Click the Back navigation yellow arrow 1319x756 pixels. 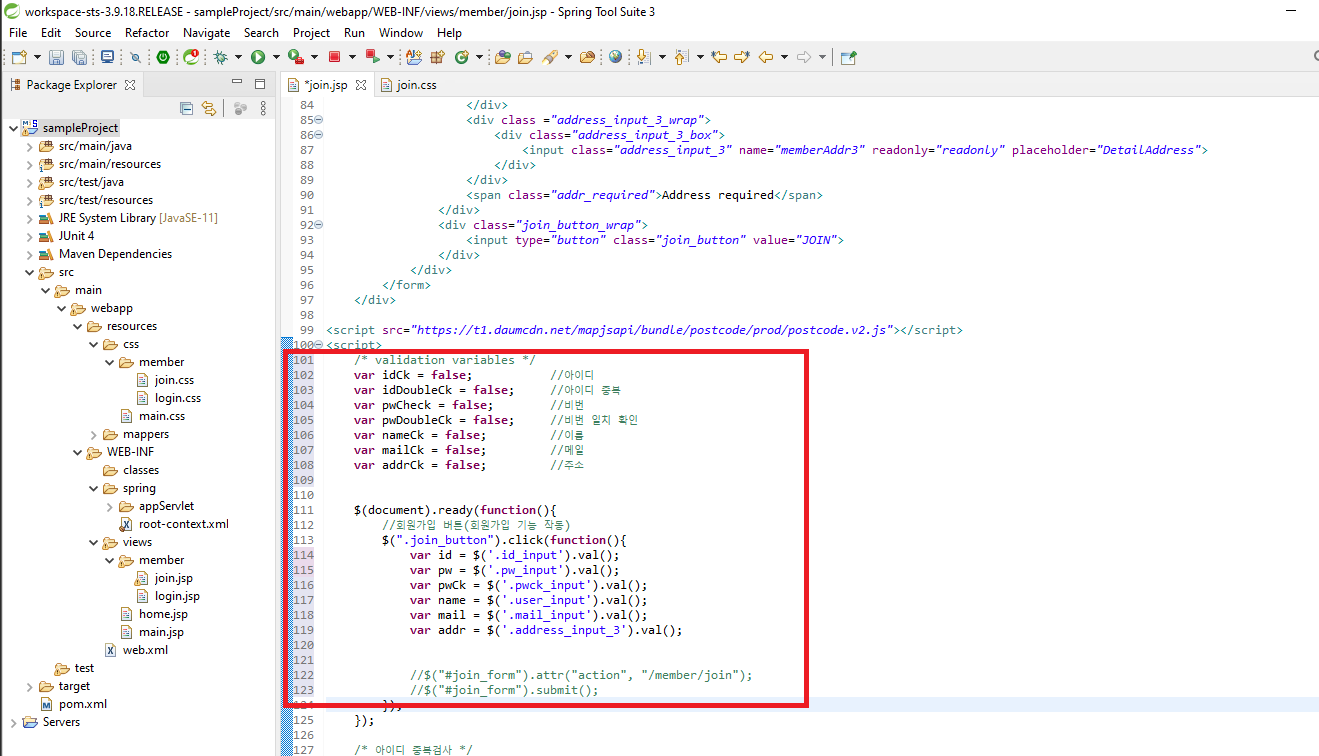tap(766, 57)
